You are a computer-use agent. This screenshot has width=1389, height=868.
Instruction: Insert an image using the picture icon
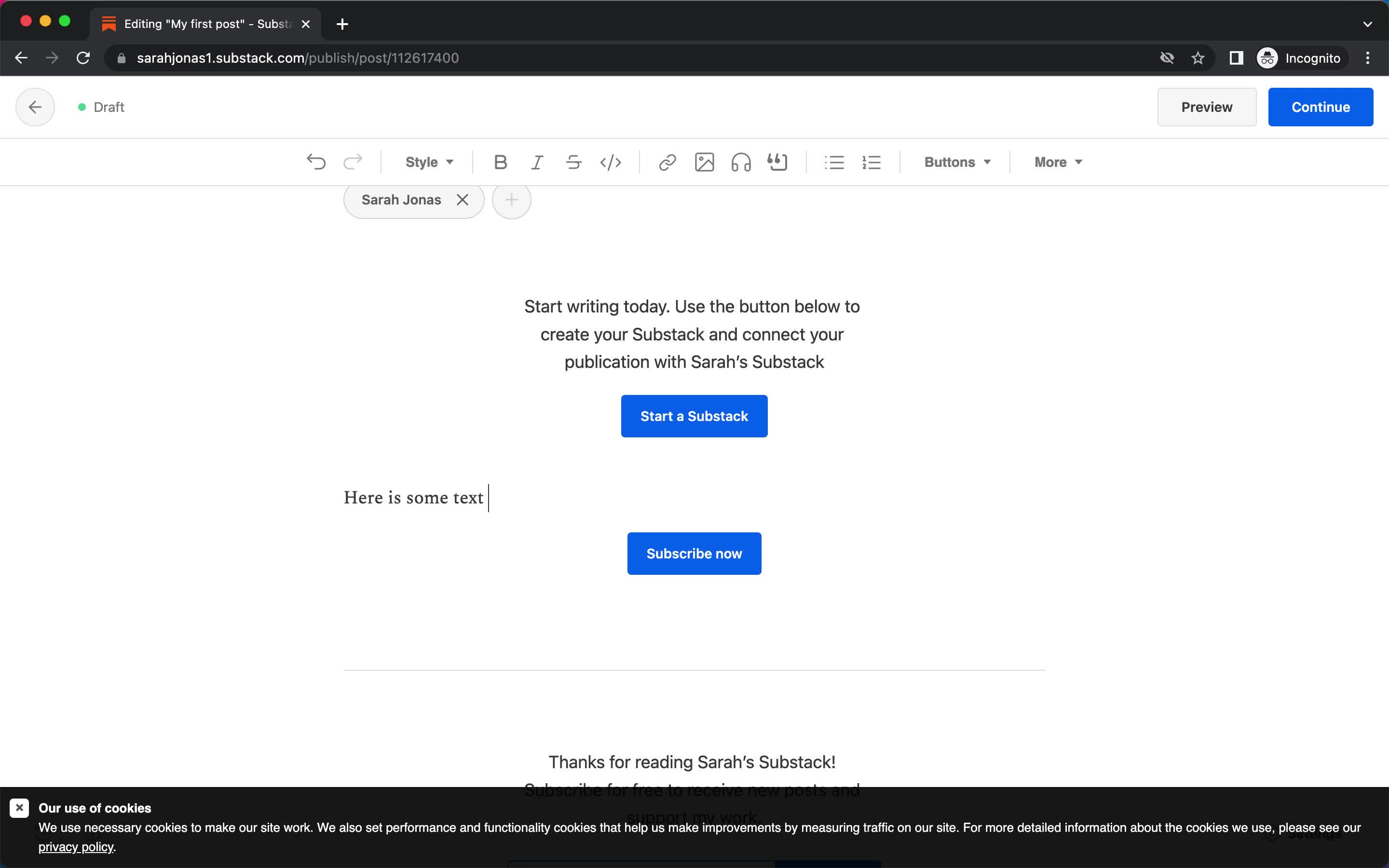pos(704,163)
